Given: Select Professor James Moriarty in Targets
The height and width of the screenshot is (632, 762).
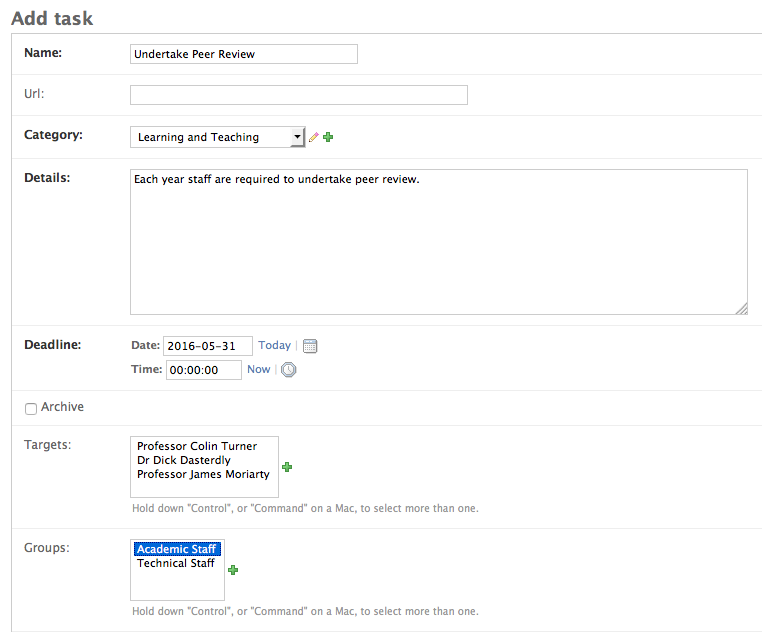Looking at the screenshot, I should coord(203,474).
